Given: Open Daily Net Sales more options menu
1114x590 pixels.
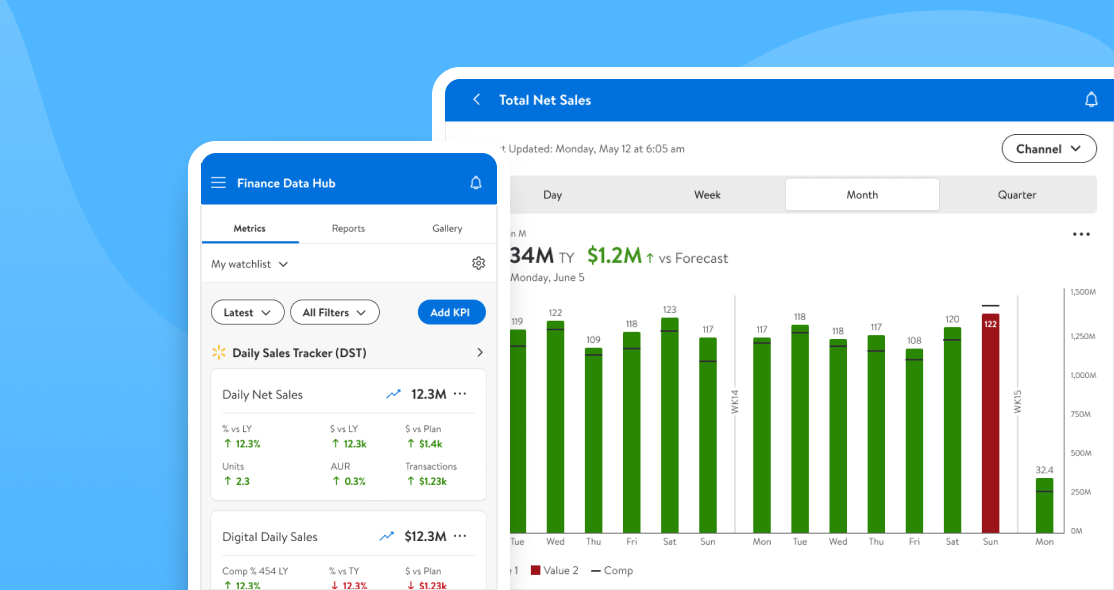Looking at the screenshot, I should [460, 394].
